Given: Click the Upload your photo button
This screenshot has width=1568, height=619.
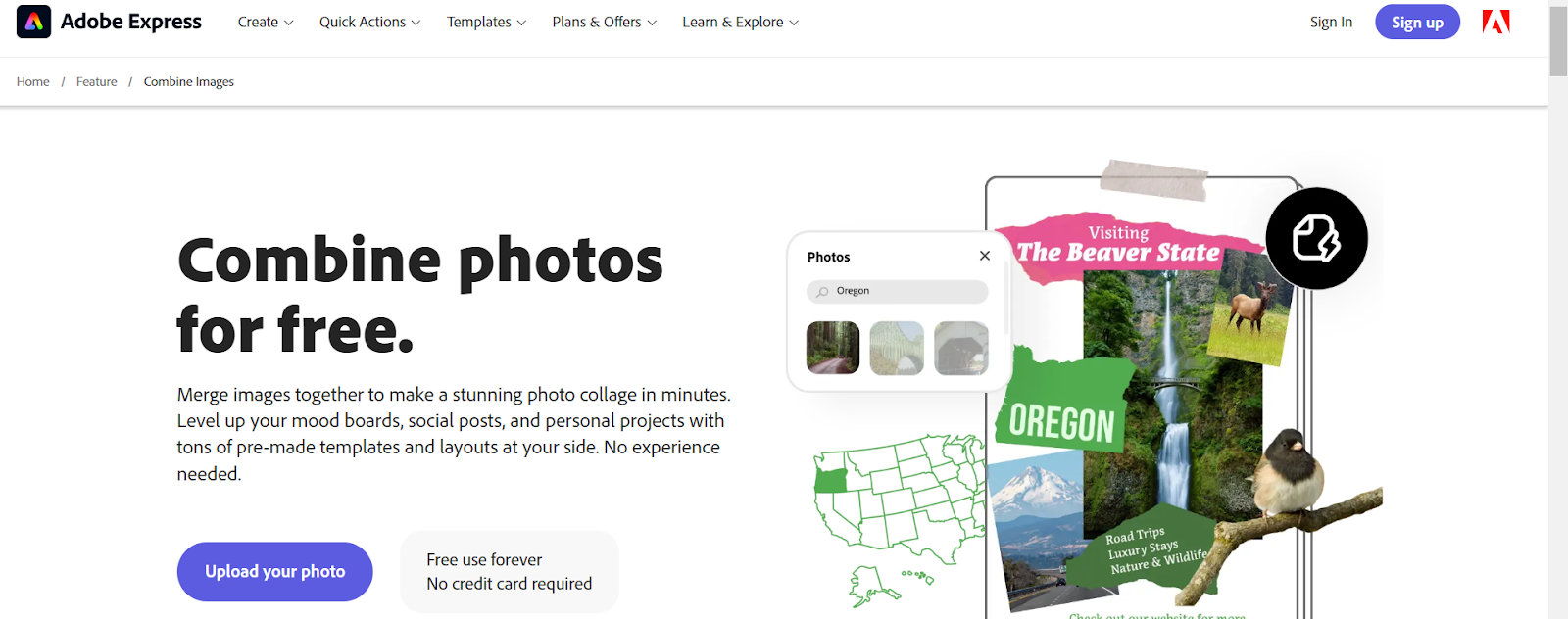Looking at the screenshot, I should [x=274, y=572].
